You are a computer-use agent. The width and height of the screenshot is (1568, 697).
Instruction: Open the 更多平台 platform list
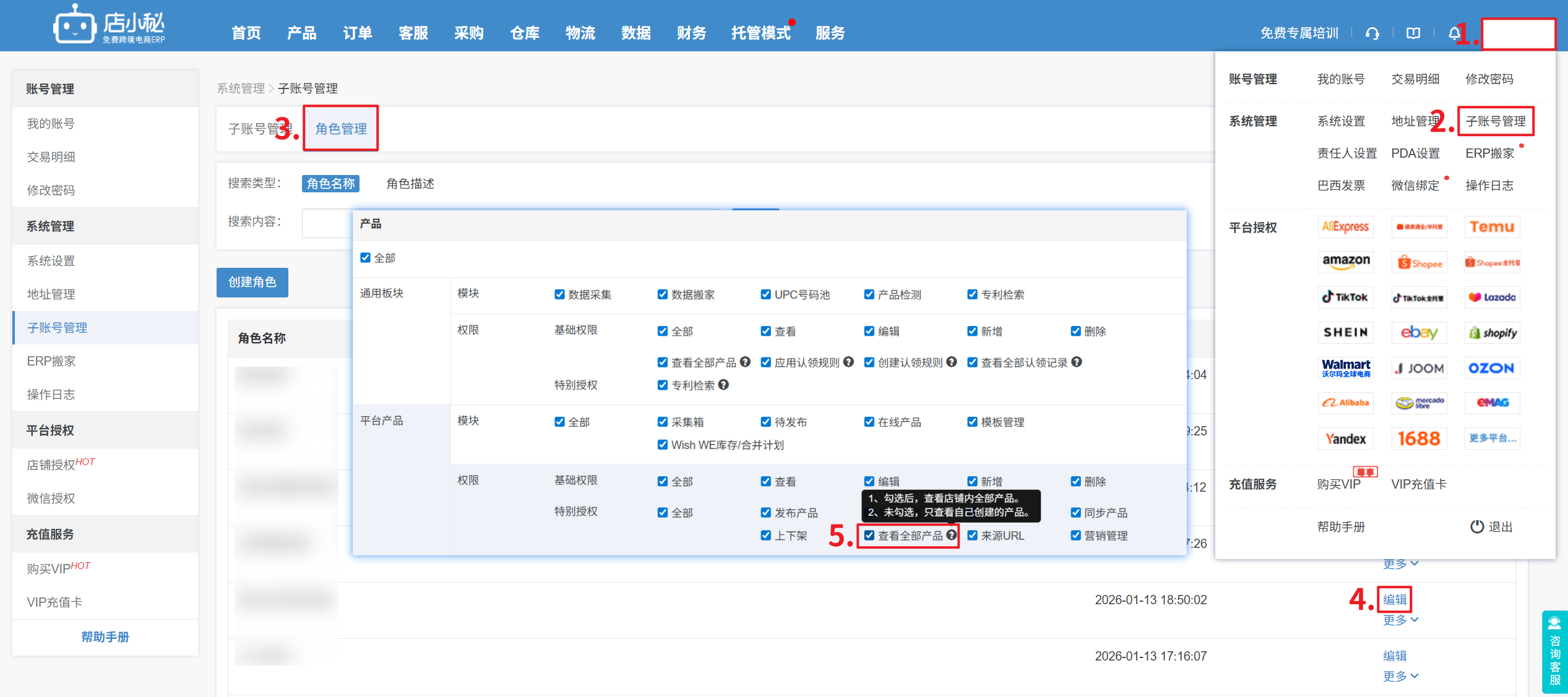point(1492,438)
